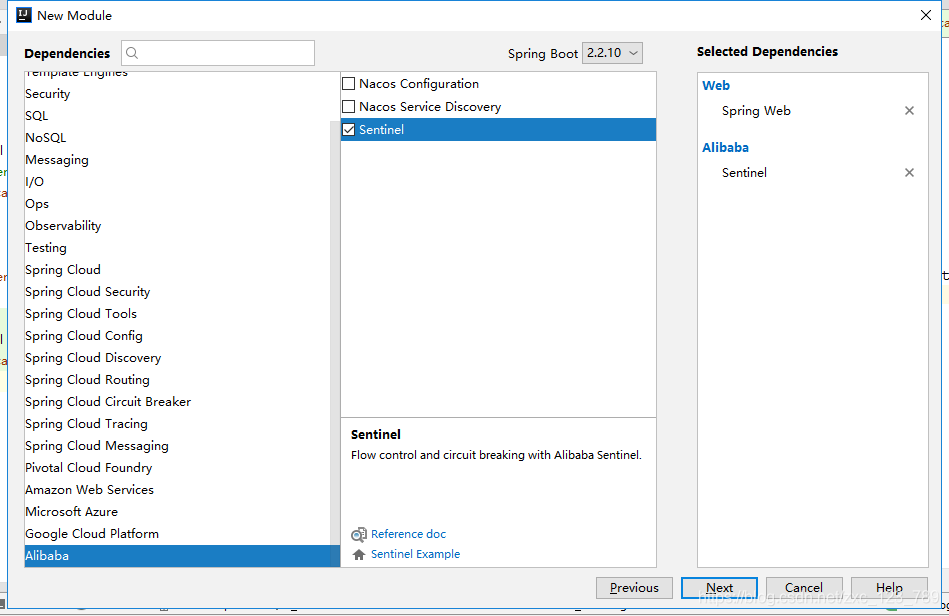Focus the dependencies search field

(x=218, y=53)
